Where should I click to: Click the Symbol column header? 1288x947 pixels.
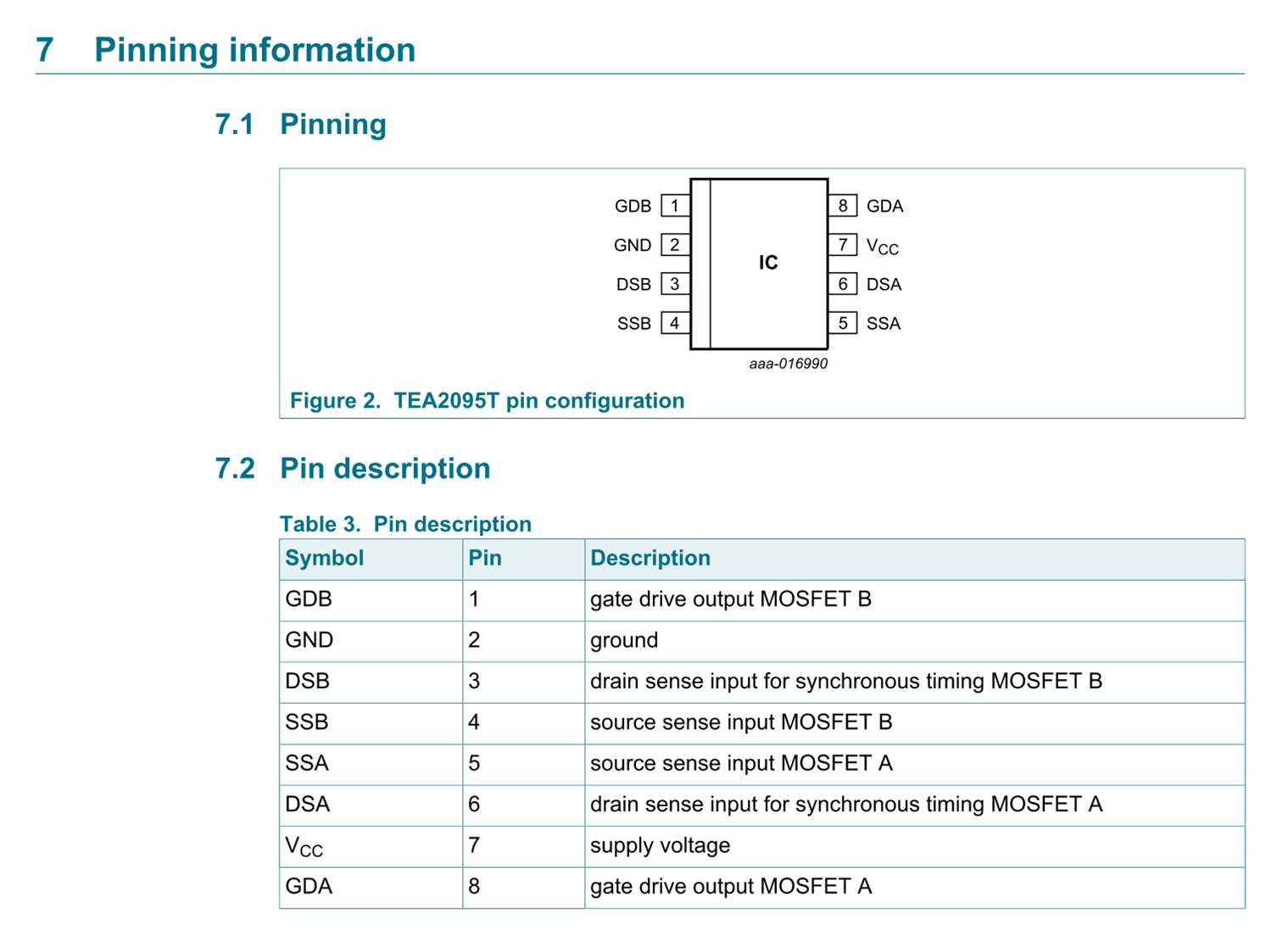[325, 558]
